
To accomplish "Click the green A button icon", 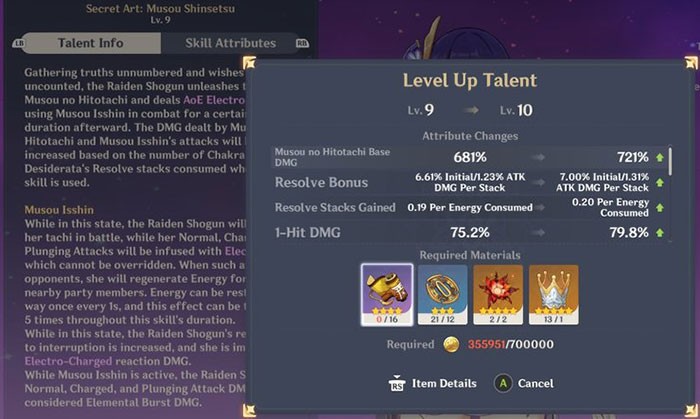I will [503, 383].
